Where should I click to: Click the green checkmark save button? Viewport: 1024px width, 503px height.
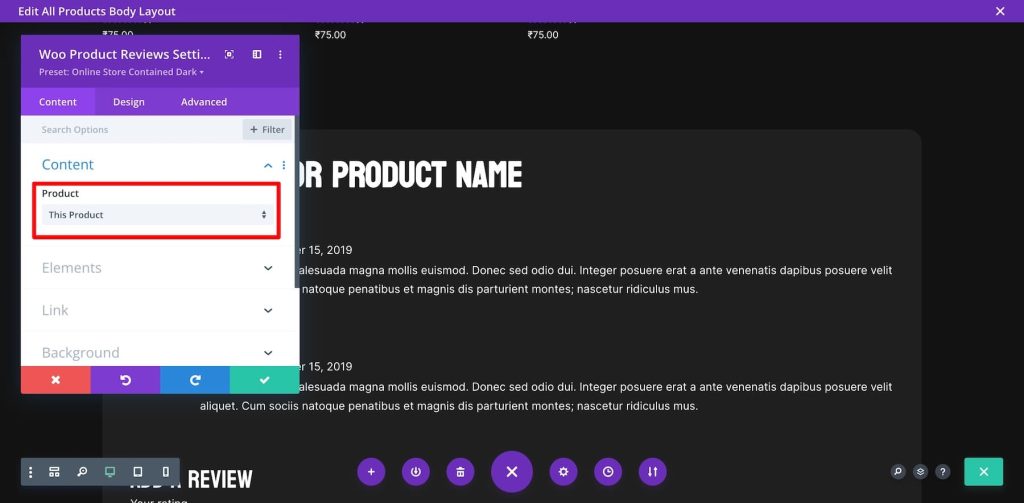click(x=264, y=380)
